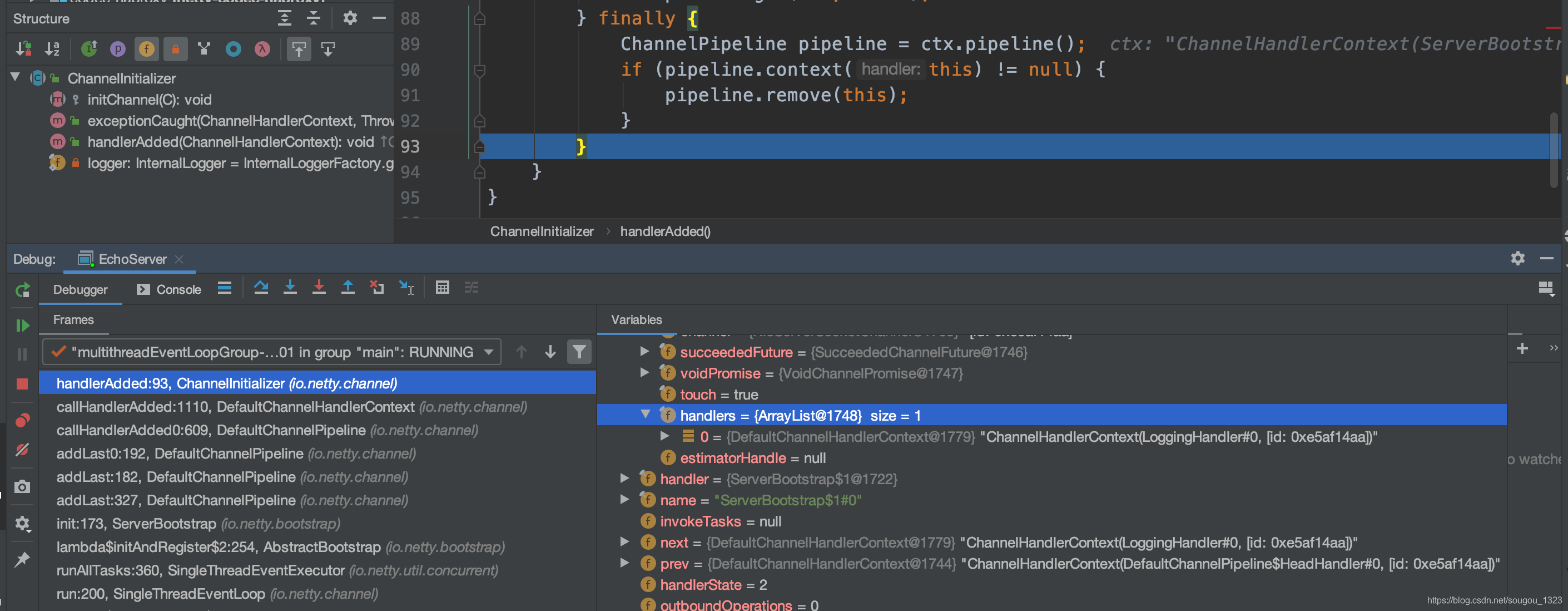
Task: Expand element 0 of handlers list
Action: (664, 436)
